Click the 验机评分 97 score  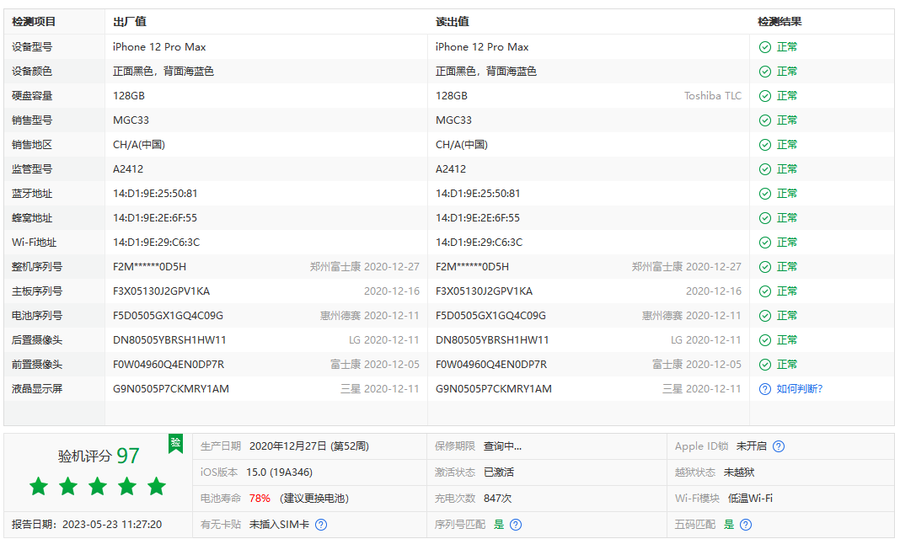99,456
